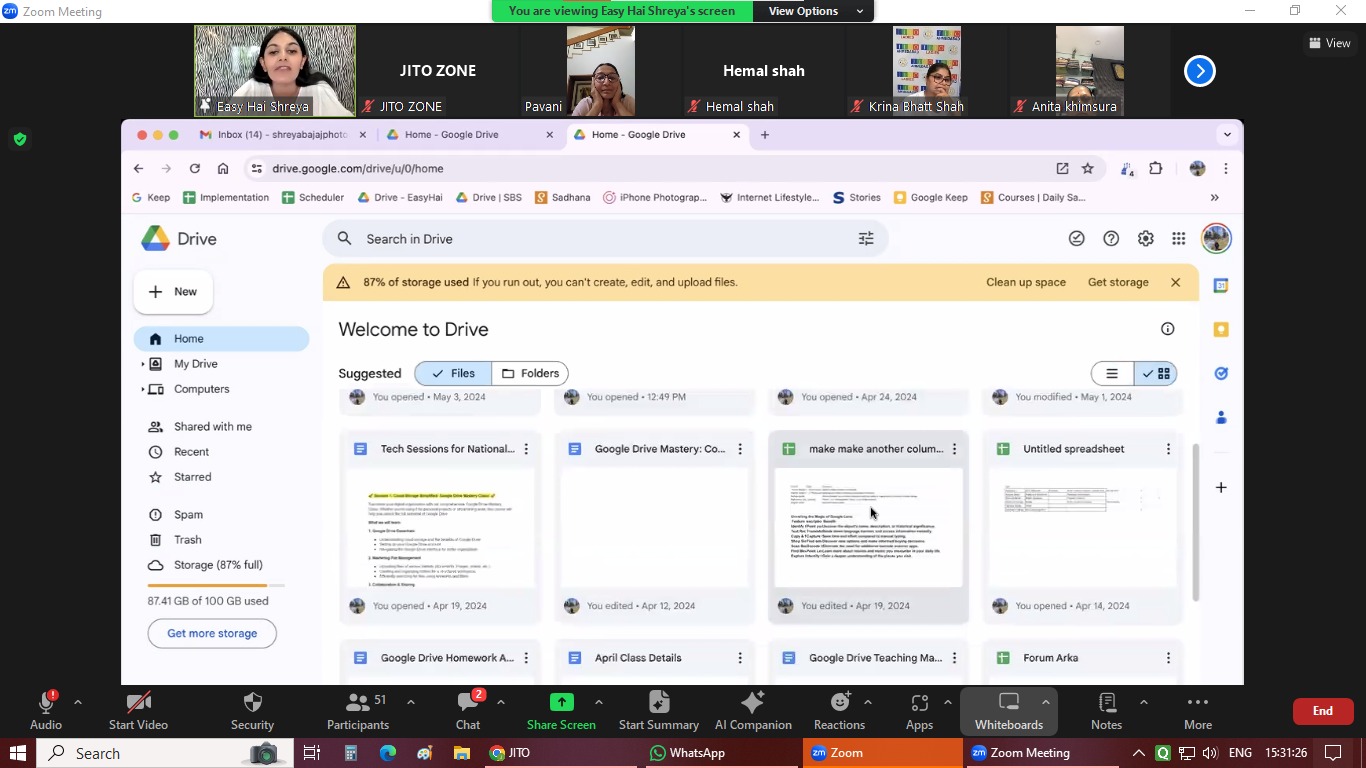The image size is (1366, 768).
Task: Click the Clean up space link
Action: (1025, 282)
